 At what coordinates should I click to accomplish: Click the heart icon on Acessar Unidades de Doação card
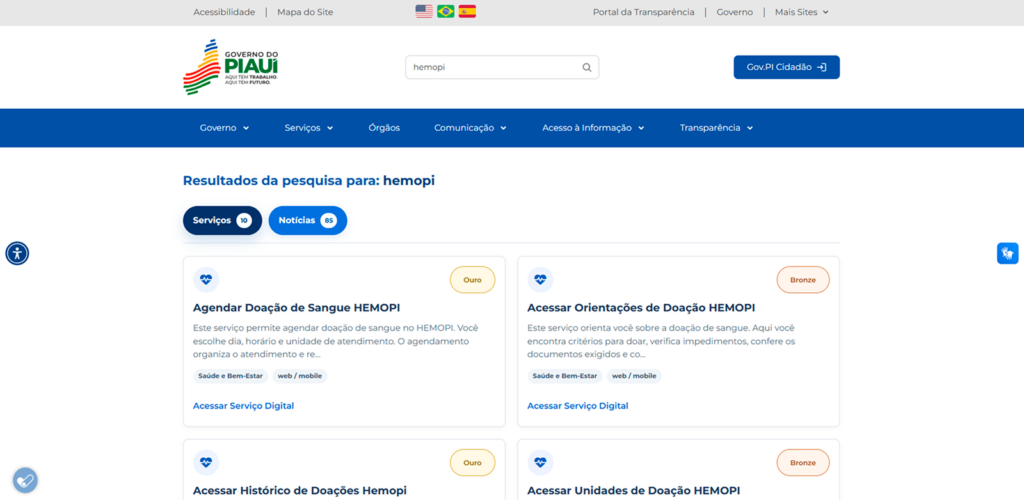pos(540,462)
